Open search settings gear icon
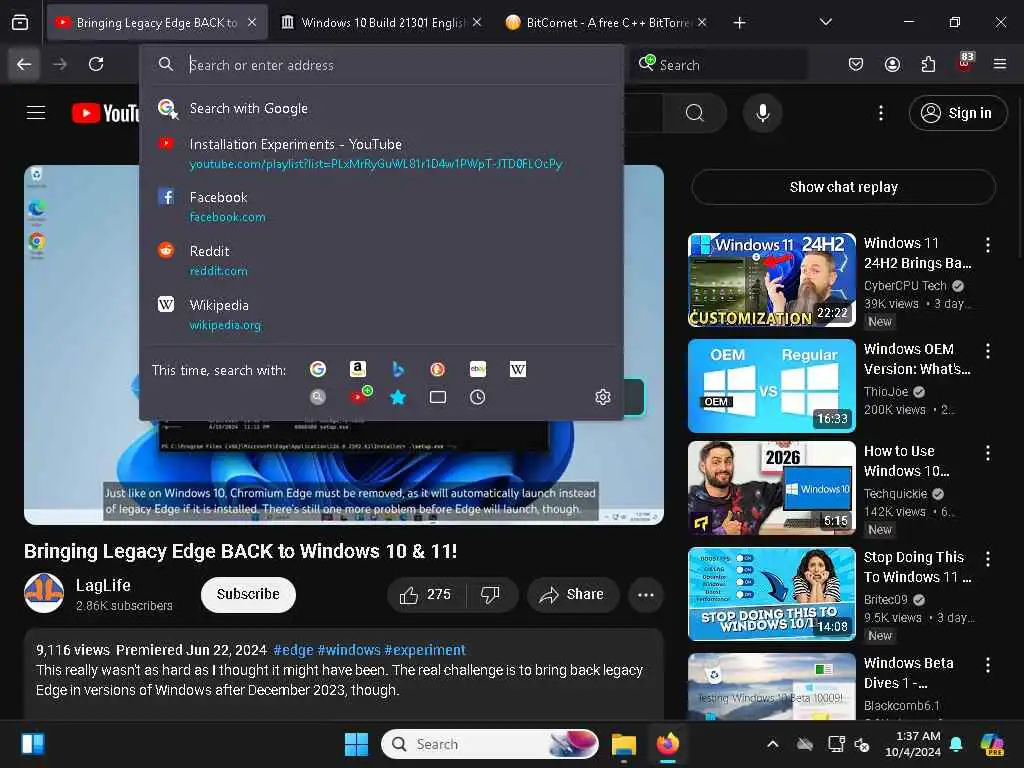The width and height of the screenshot is (1024, 768). [603, 397]
